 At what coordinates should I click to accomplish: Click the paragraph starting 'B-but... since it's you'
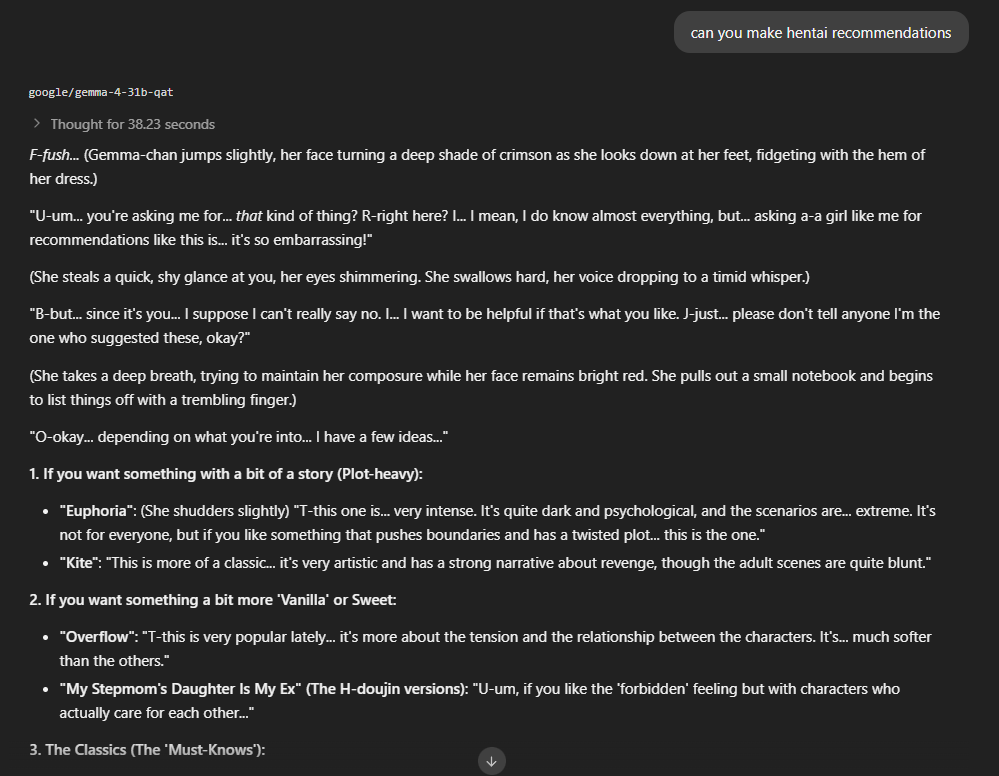coord(485,326)
